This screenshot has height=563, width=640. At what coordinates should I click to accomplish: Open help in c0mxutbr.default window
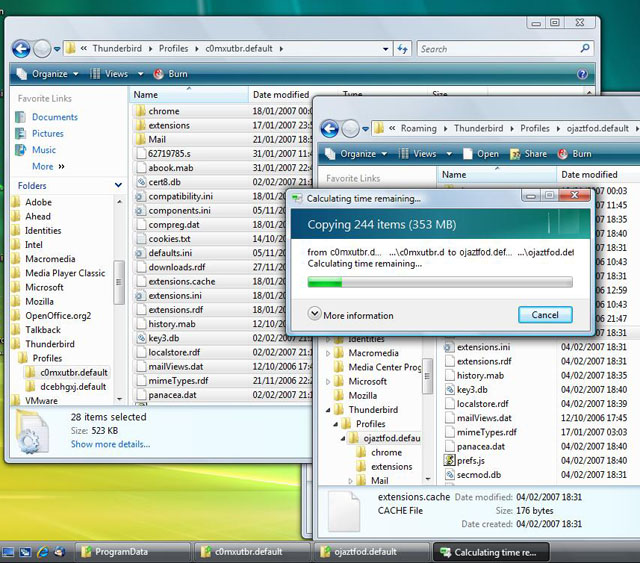582,74
